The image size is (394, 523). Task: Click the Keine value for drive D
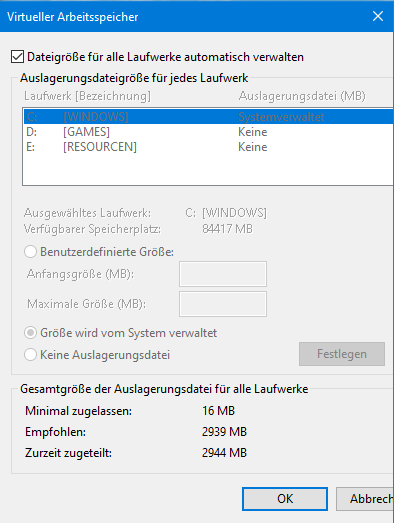(x=253, y=132)
